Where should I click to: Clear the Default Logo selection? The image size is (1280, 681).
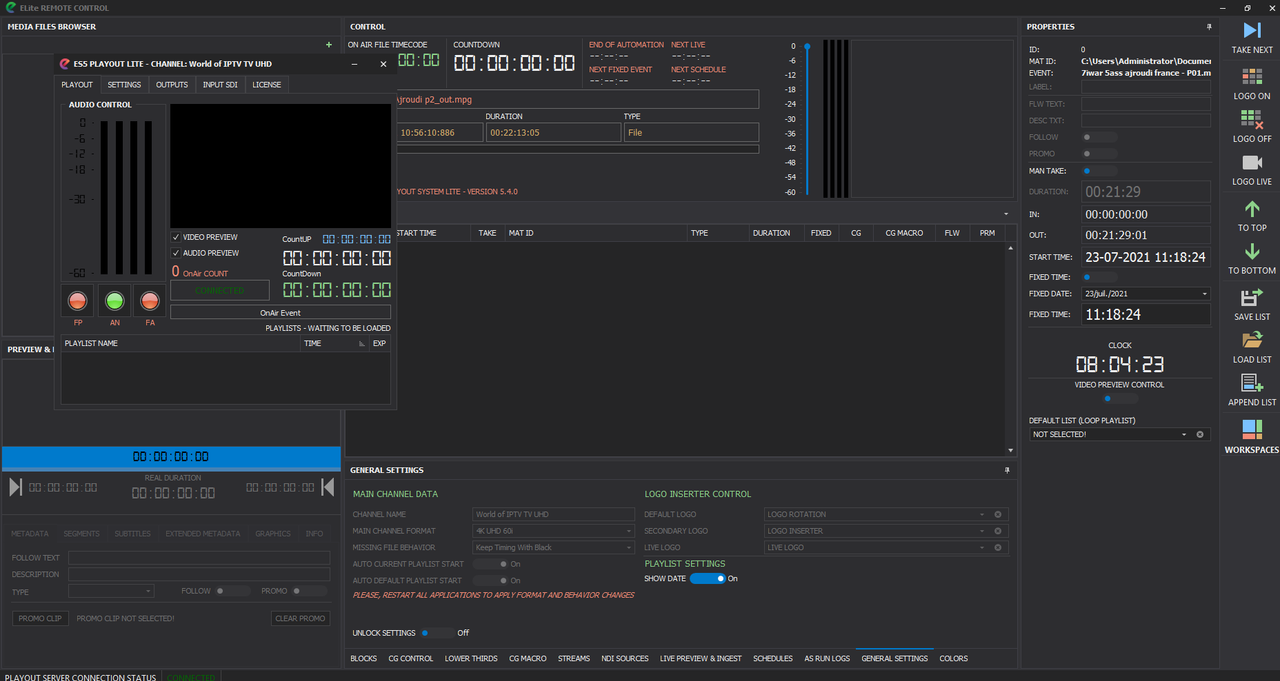click(x=997, y=514)
